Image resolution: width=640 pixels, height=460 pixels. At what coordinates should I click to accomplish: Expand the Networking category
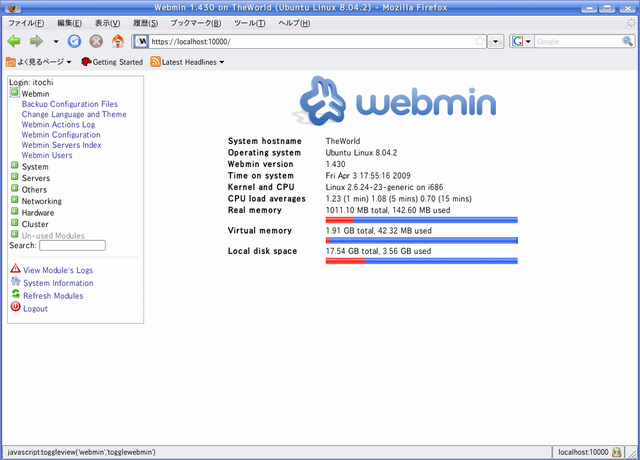coord(15,200)
